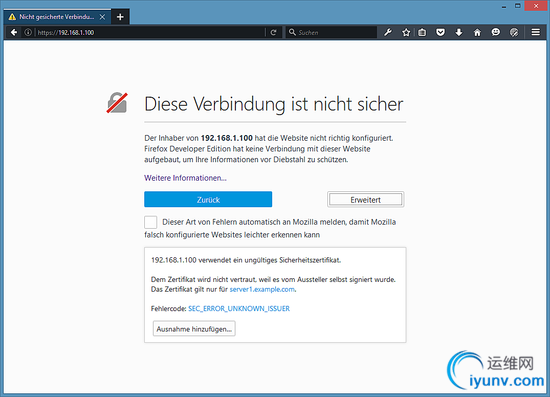Click text 'verwendet ein ungültiges Sicherheitszertifikat'

click(x=269, y=260)
